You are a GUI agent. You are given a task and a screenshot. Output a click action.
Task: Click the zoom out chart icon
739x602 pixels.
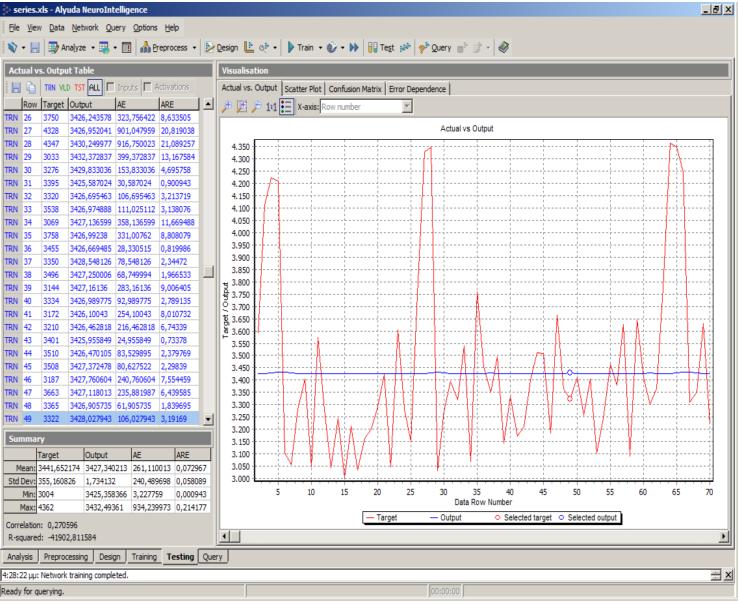[x=256, y=107]
